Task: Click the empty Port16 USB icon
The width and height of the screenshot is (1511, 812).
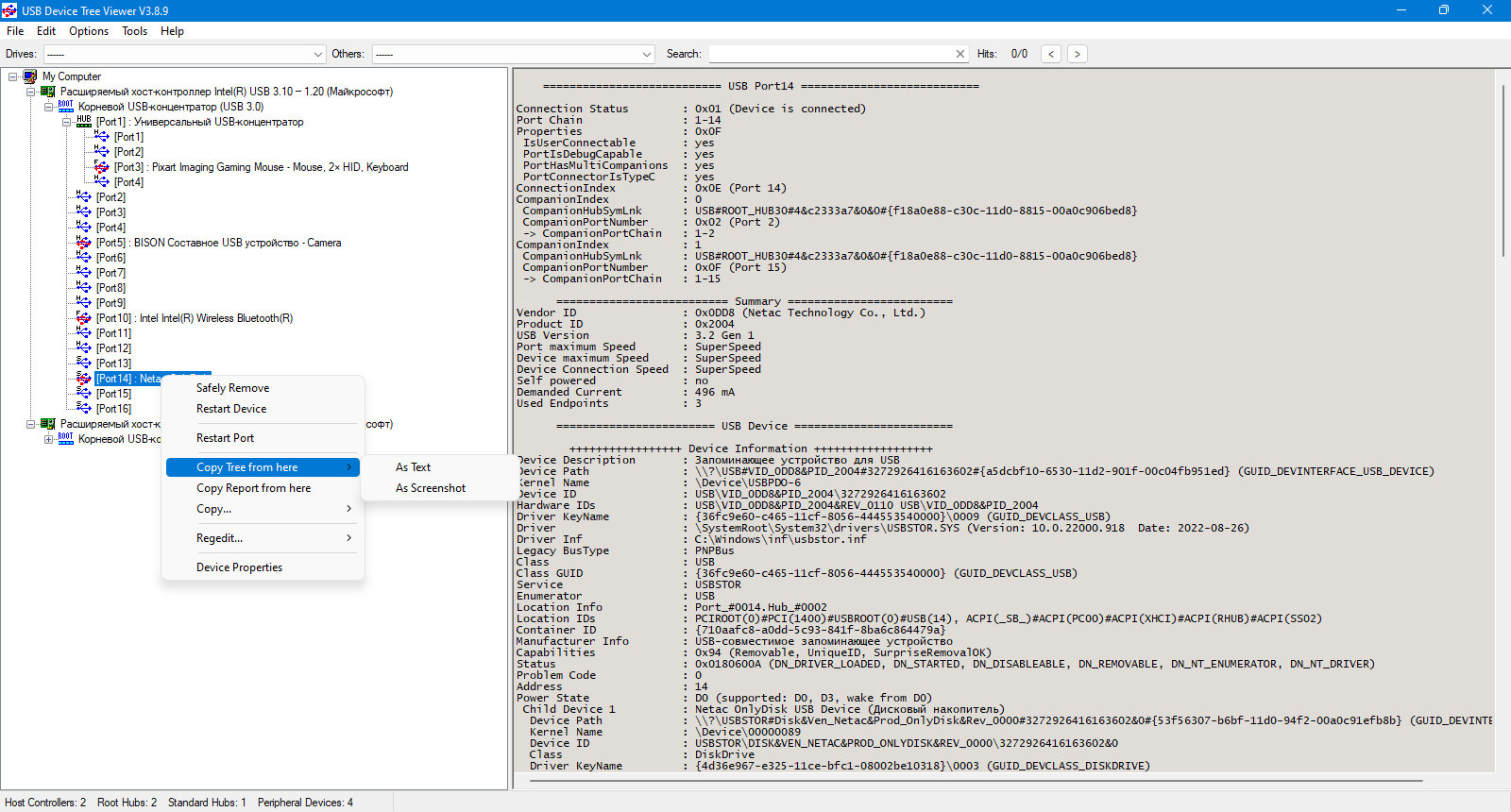Action: [x=84, y=409]
